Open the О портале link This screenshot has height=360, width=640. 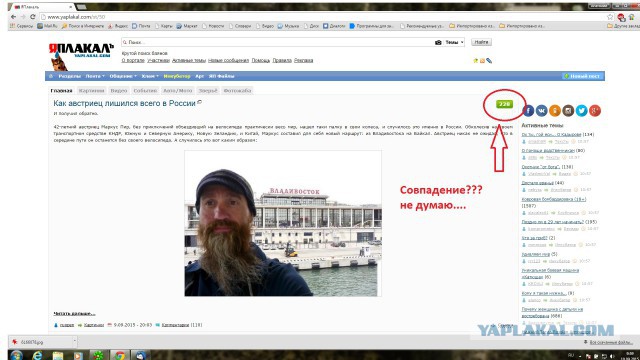click(133, 60)
